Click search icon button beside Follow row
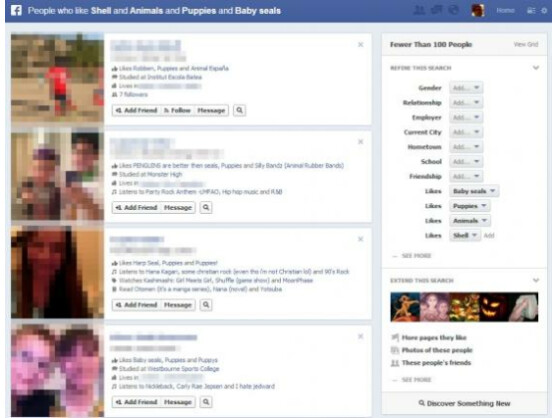The height and width of the screenshot is (418, 557). pyautogui.click(x=239, y=110)
